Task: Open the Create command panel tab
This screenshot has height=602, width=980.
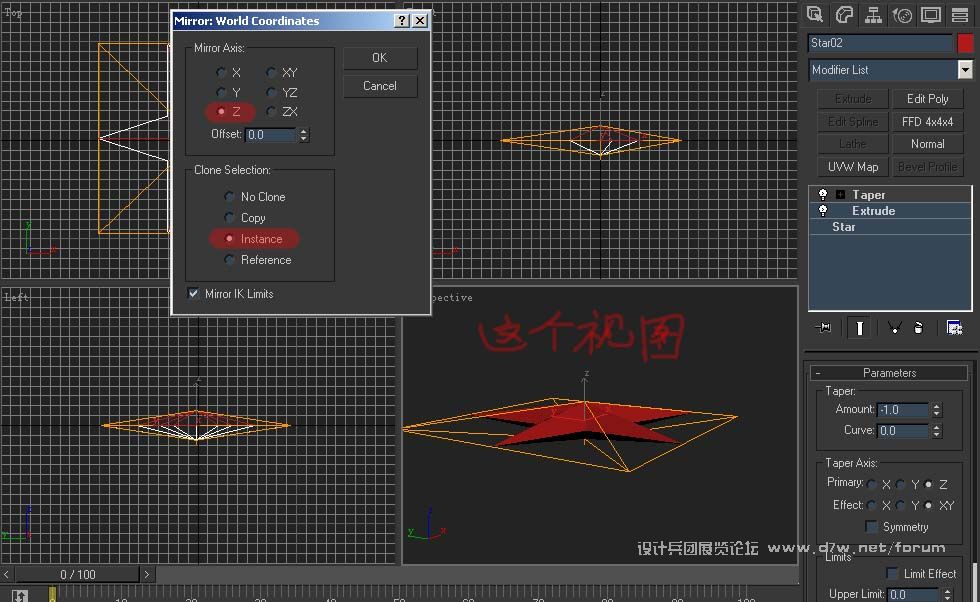Action: [x=814, y=14]
